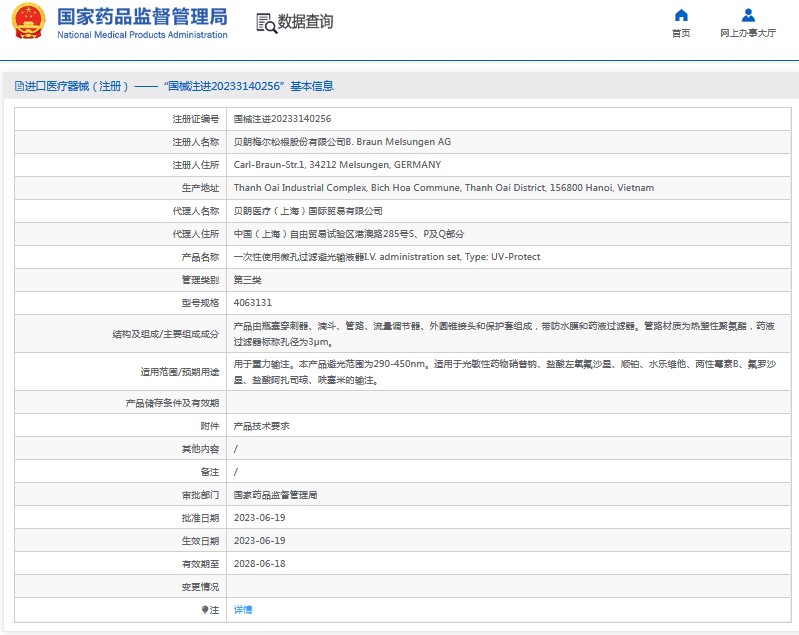
Task: Click the document icon before 进口医疗器械
Action: point(19,86)
